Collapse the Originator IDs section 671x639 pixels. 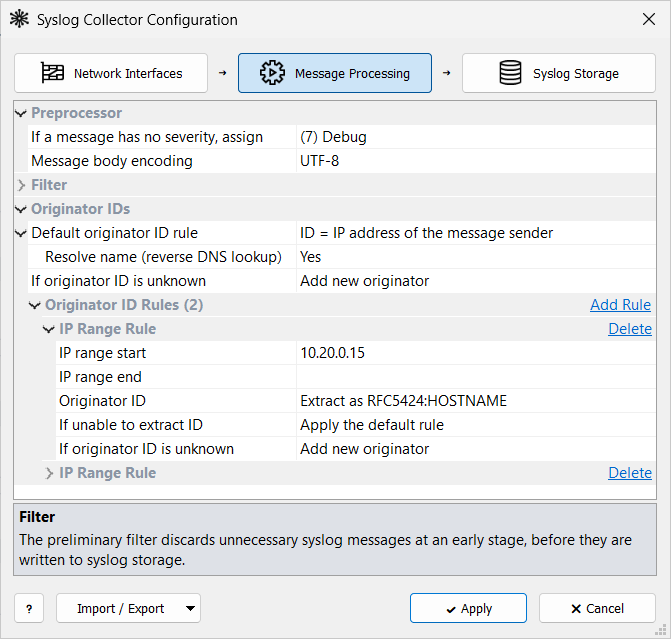[21, 209]
